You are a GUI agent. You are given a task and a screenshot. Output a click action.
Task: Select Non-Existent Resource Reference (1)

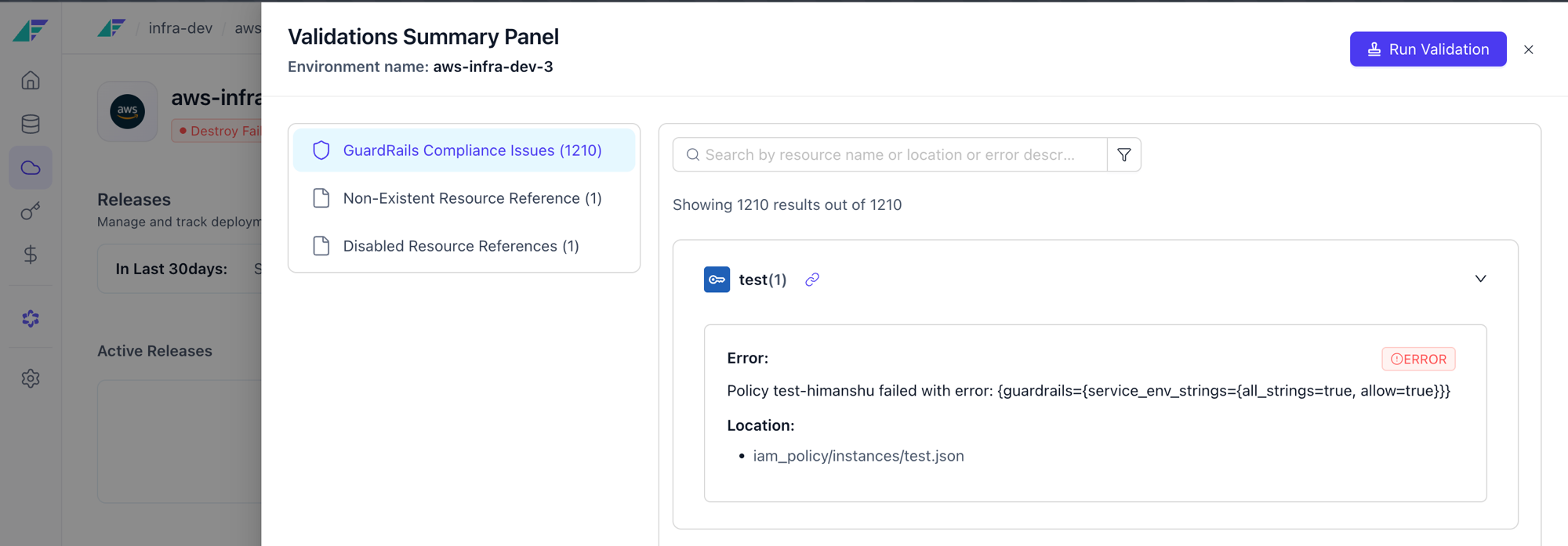tap(463, 198)
